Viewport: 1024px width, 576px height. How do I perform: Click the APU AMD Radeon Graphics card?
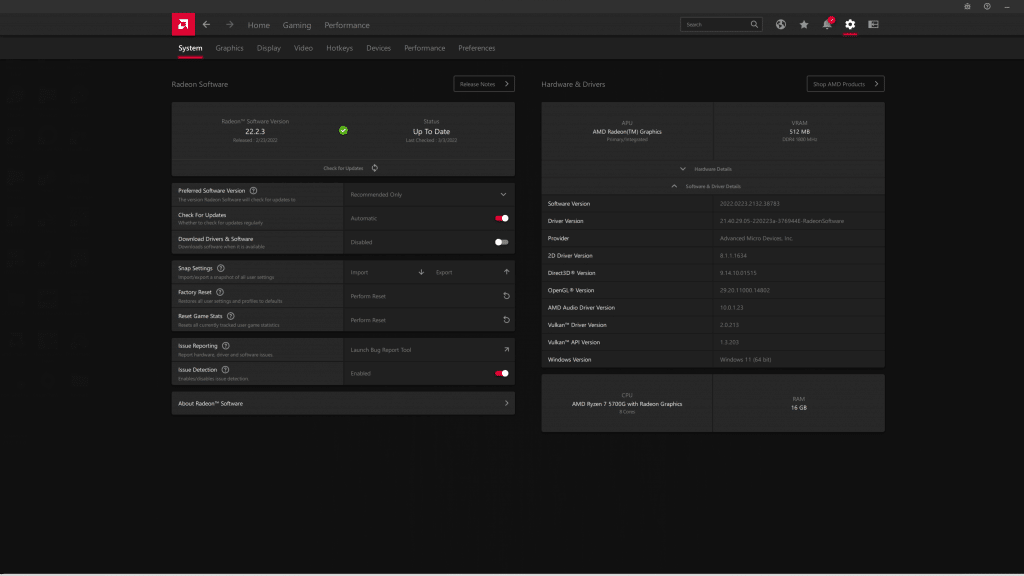click(x=627, y=131)
